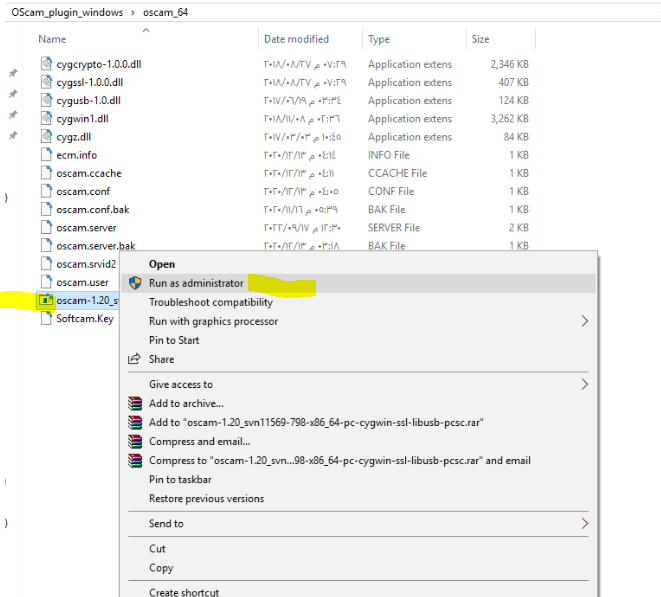This screenshot has height=597, width=661.
Task: Click WinRAR icon beside Compress to rar and email
Action: [x=135, y=460]
